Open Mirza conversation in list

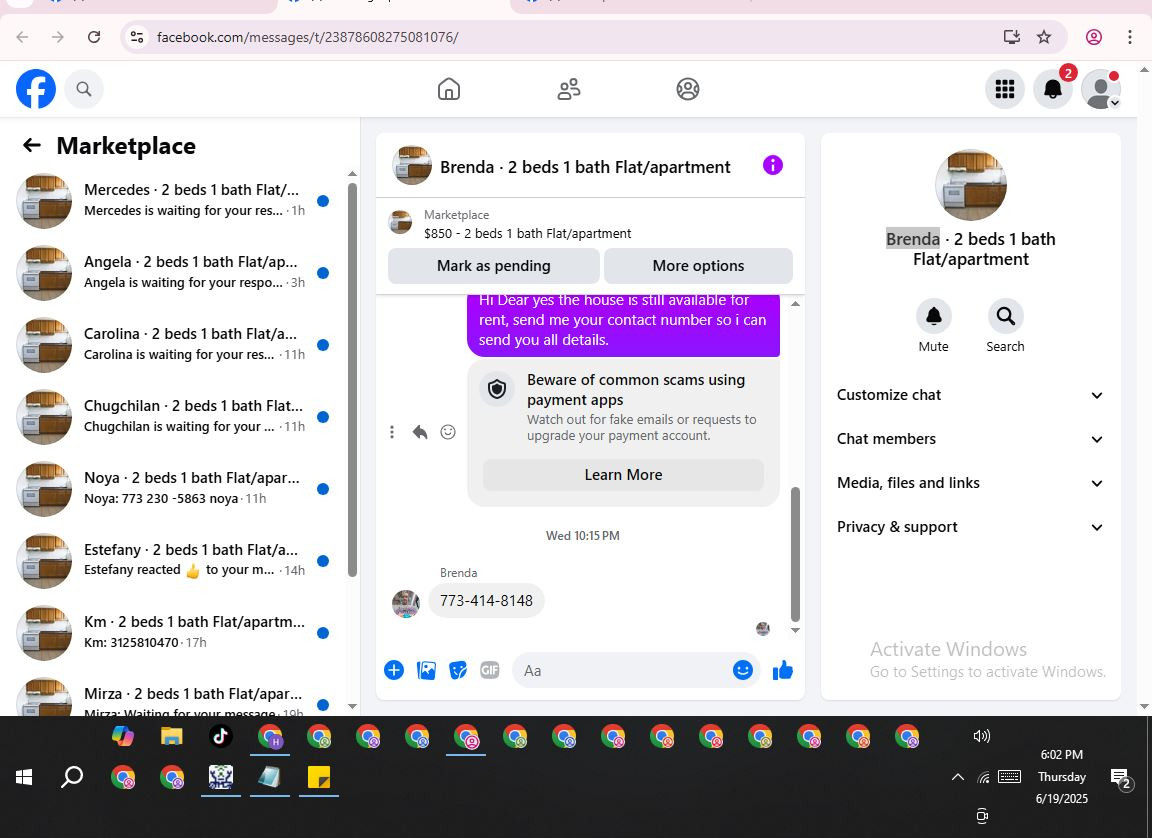[174, 697]
